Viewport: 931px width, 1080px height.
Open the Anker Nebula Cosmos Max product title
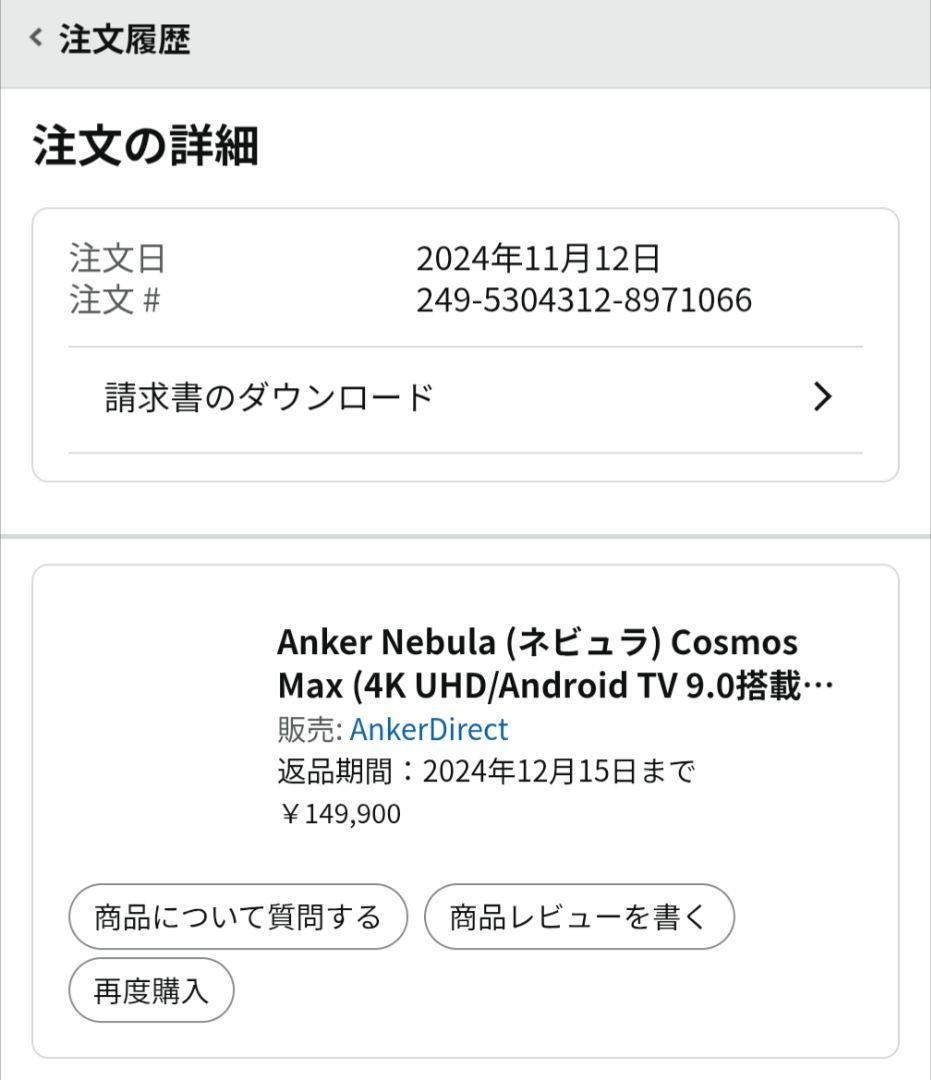538,663
